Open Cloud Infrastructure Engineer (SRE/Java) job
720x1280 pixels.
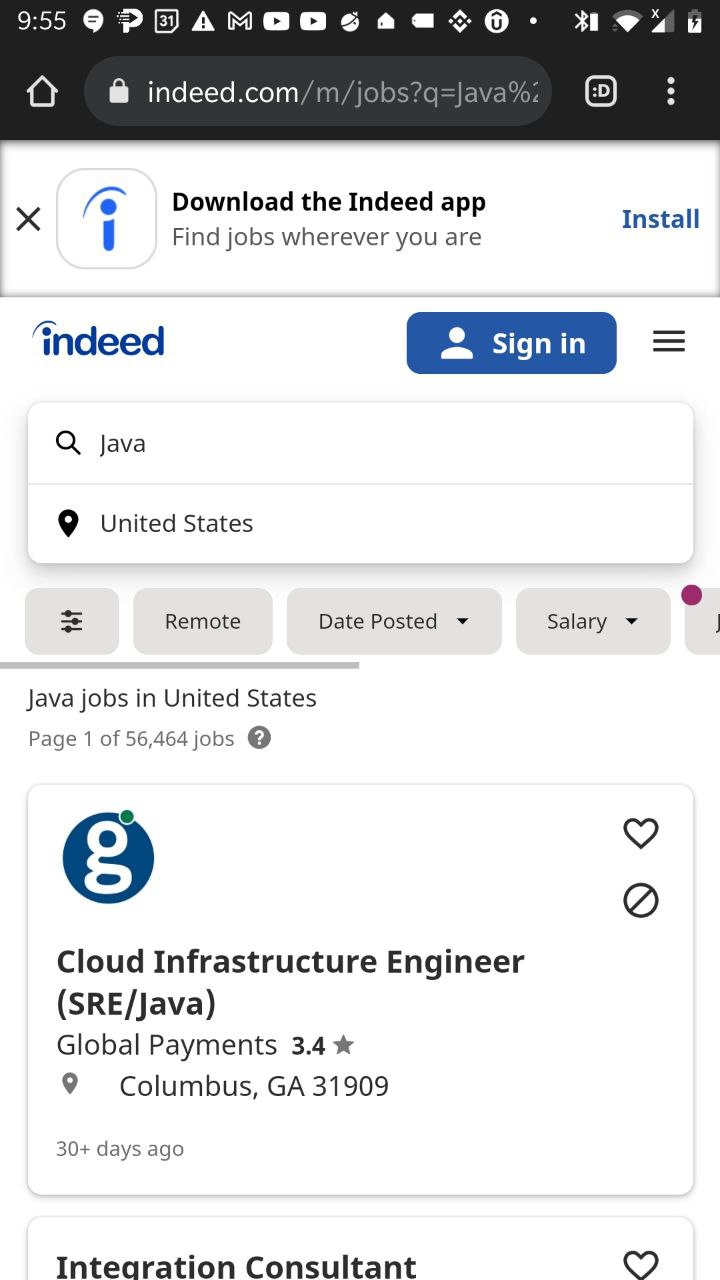click(x=291, y=982)
